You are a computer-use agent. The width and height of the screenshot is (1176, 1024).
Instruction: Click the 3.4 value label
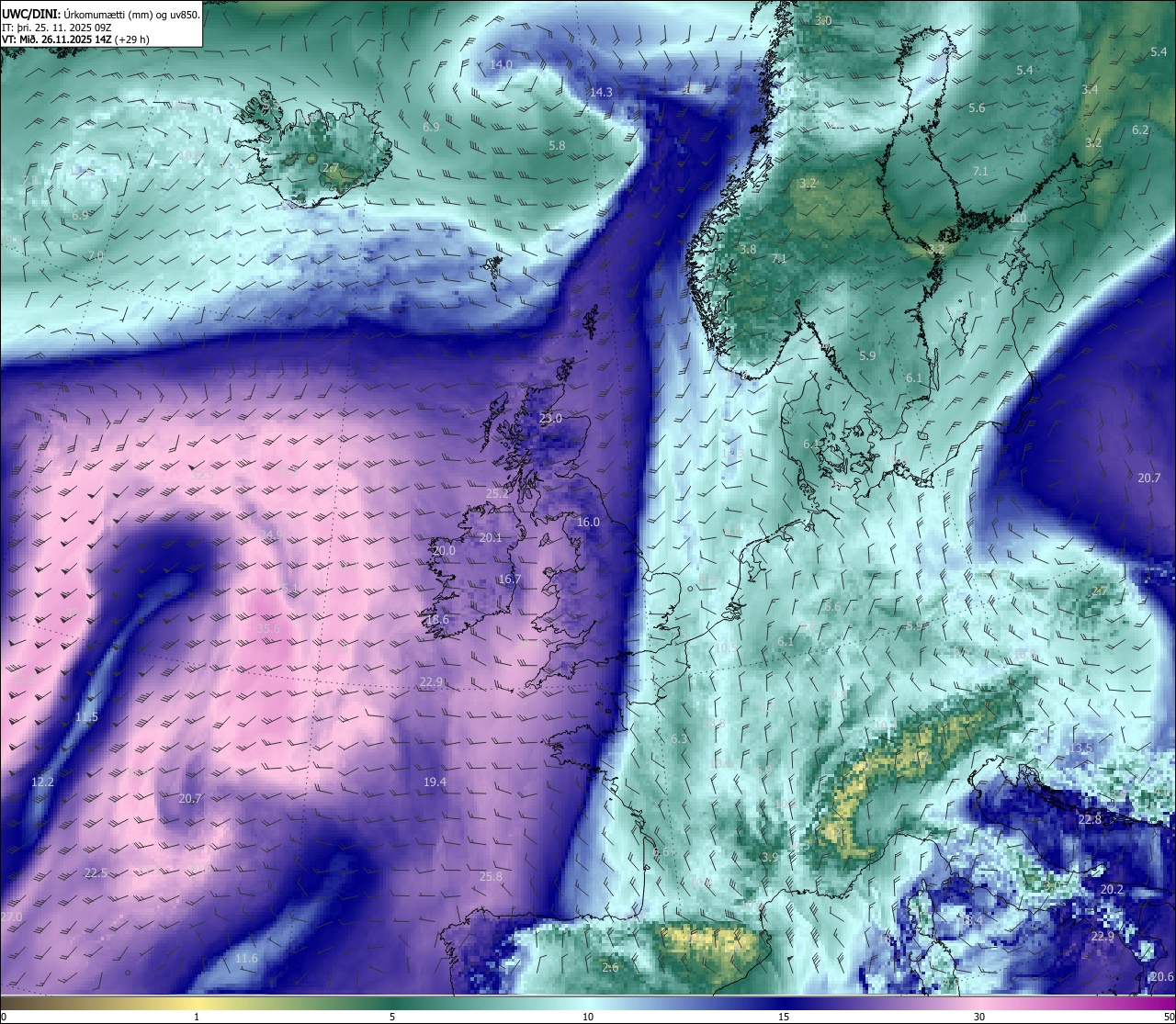pyautogui.click(x=1090, y=89)
